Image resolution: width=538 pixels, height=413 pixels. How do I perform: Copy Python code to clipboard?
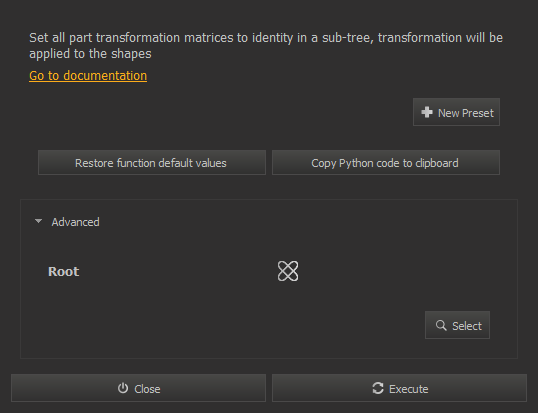(x=386, y=163)
